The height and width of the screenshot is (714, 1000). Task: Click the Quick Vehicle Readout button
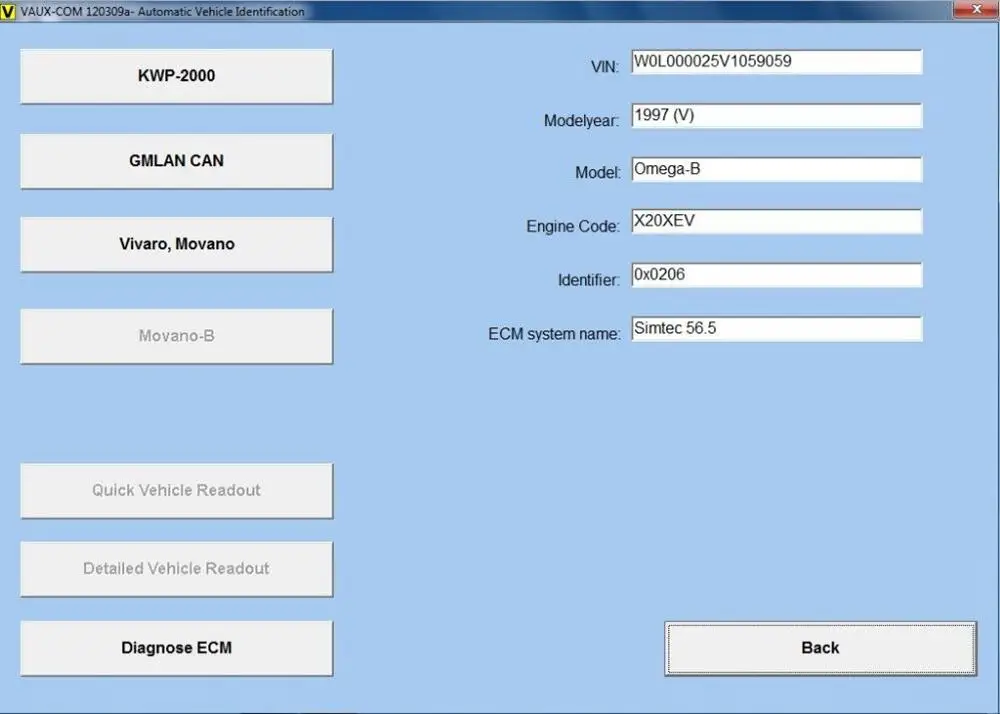(x=177, y=490)
